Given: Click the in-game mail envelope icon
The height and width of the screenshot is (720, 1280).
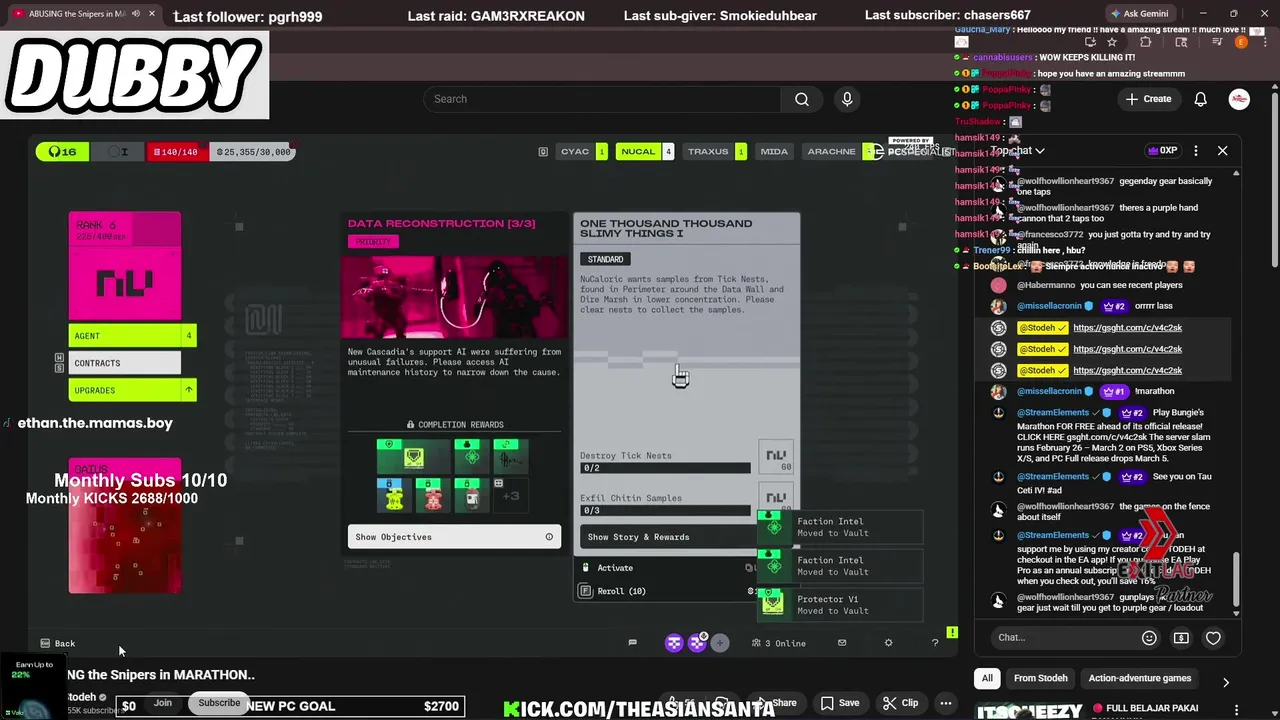Looking at the screenshot, I should [x=842, y=643].
